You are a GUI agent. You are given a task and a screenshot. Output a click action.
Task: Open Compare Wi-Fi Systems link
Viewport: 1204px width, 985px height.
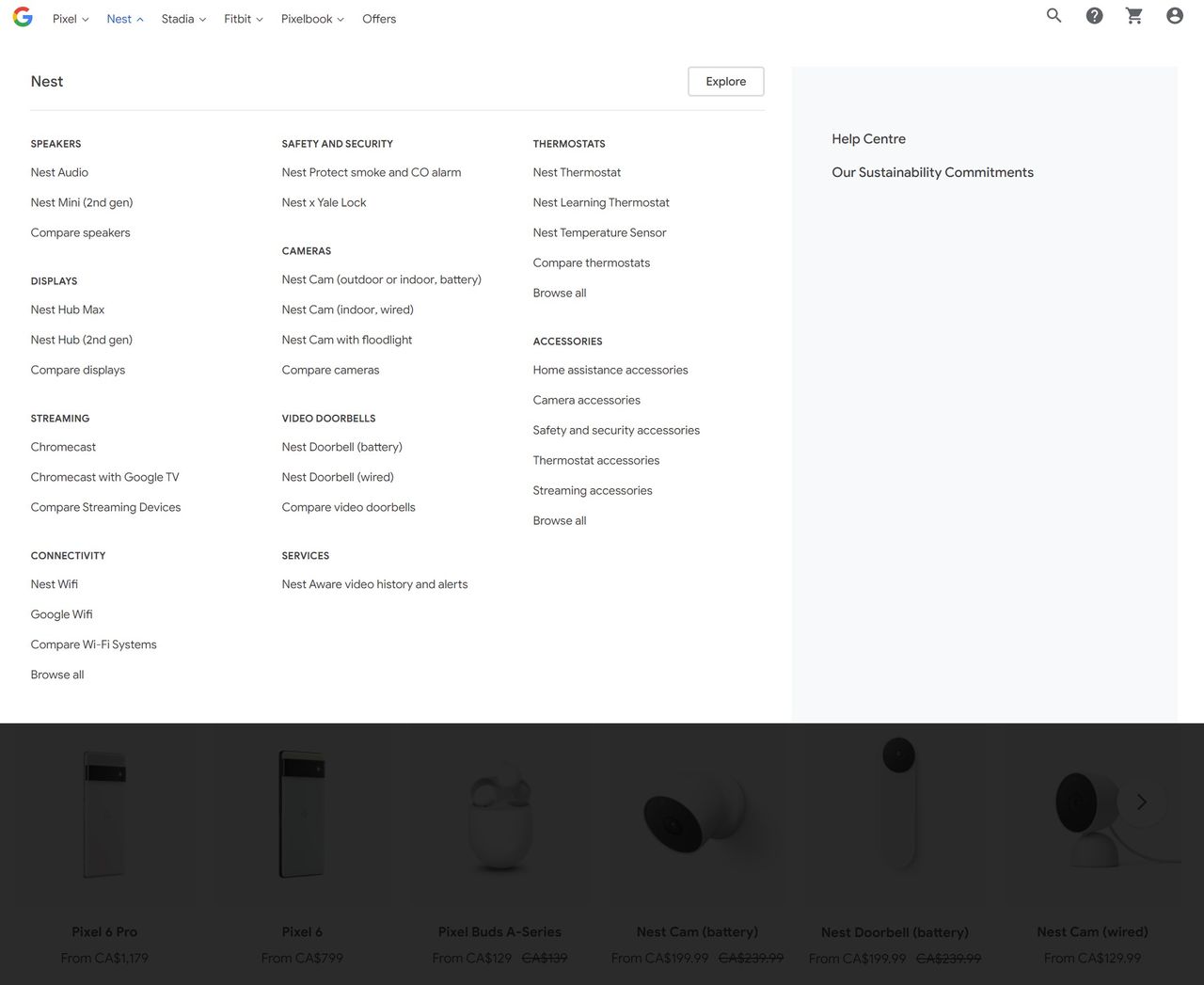click(93, 644)
